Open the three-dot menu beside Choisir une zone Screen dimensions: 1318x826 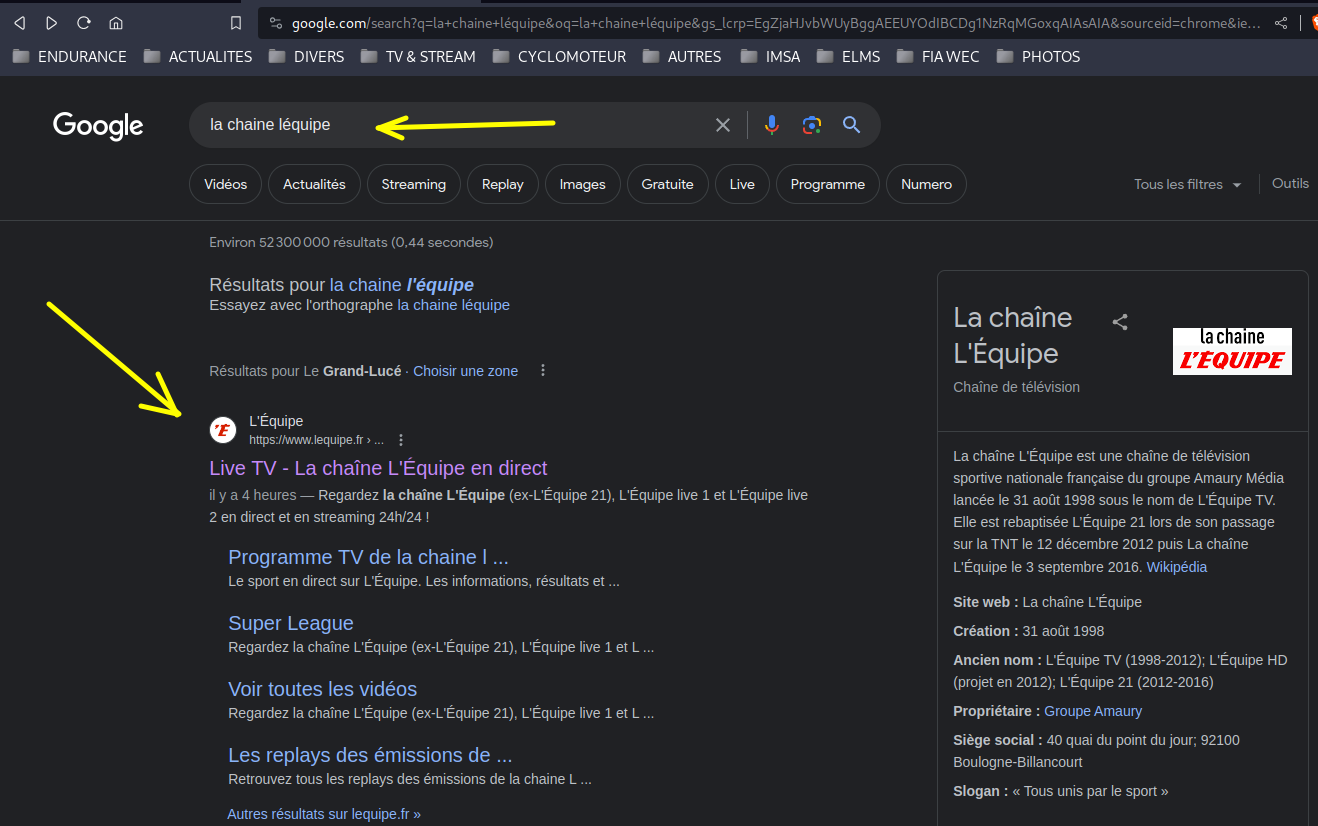tap(543, 370)
